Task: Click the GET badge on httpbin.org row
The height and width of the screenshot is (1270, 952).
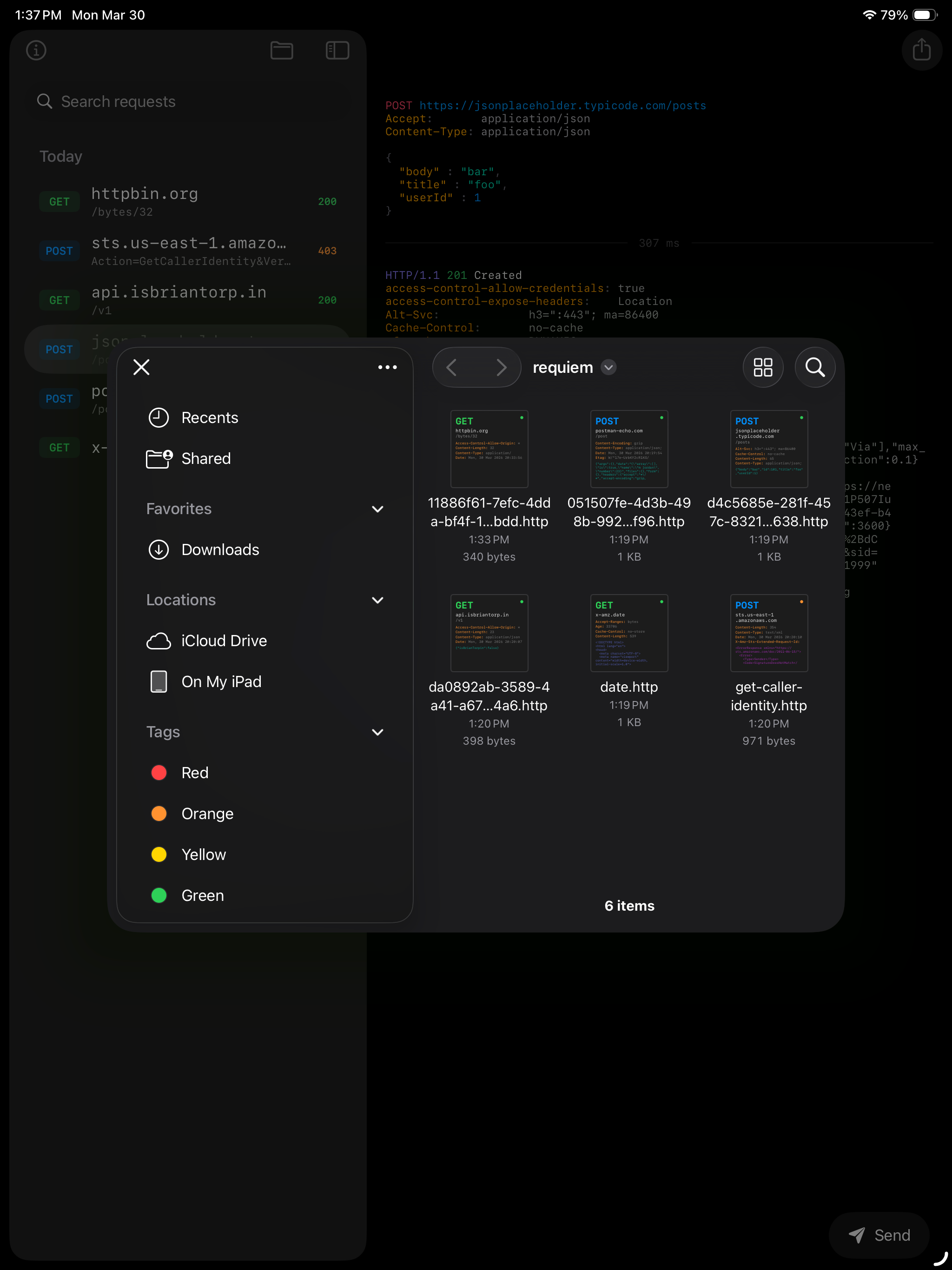Action: pos(59,202)
